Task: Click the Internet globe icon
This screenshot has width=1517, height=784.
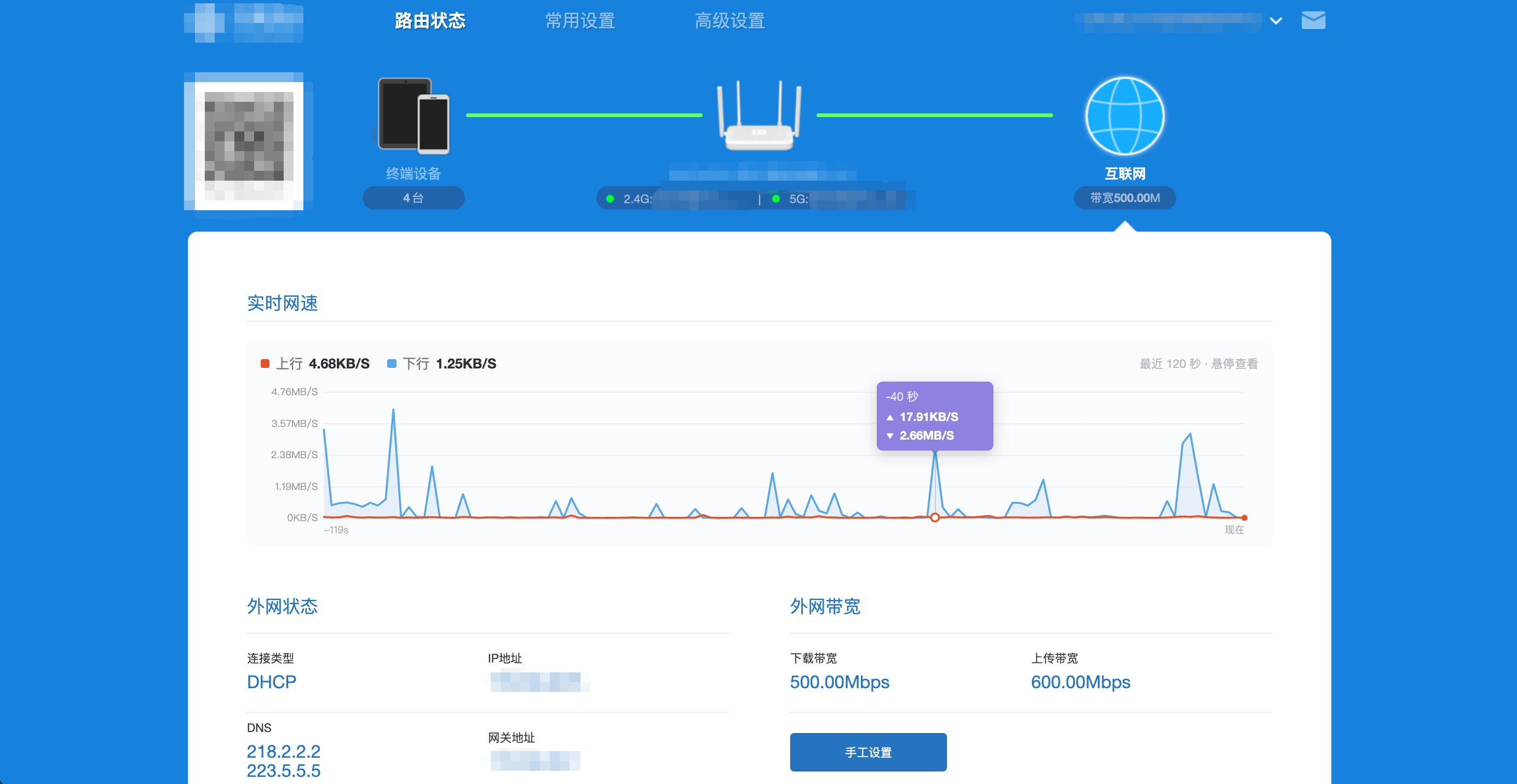Action: point(1124,116)
